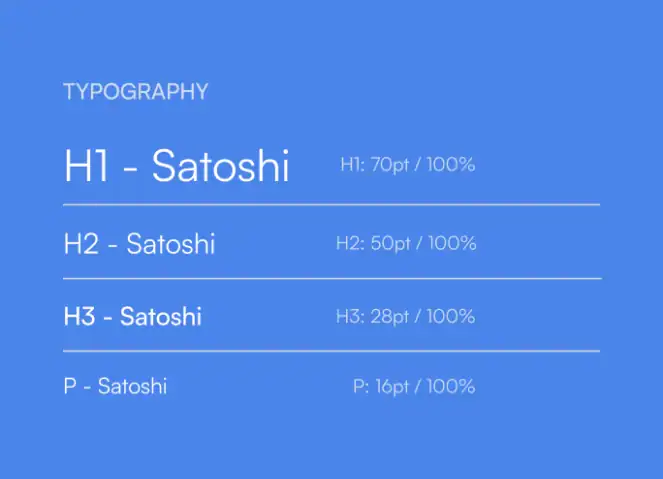Click the divider line below the H3 row

click(x=331, y=351)
